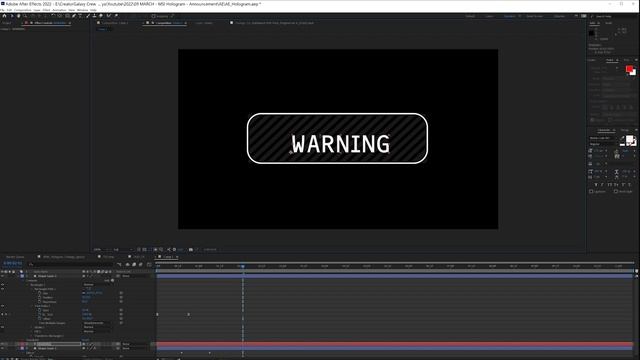Switch to the Standard workspace
The width and height of the screenshot is (640, 360).
tap(509, 16)
